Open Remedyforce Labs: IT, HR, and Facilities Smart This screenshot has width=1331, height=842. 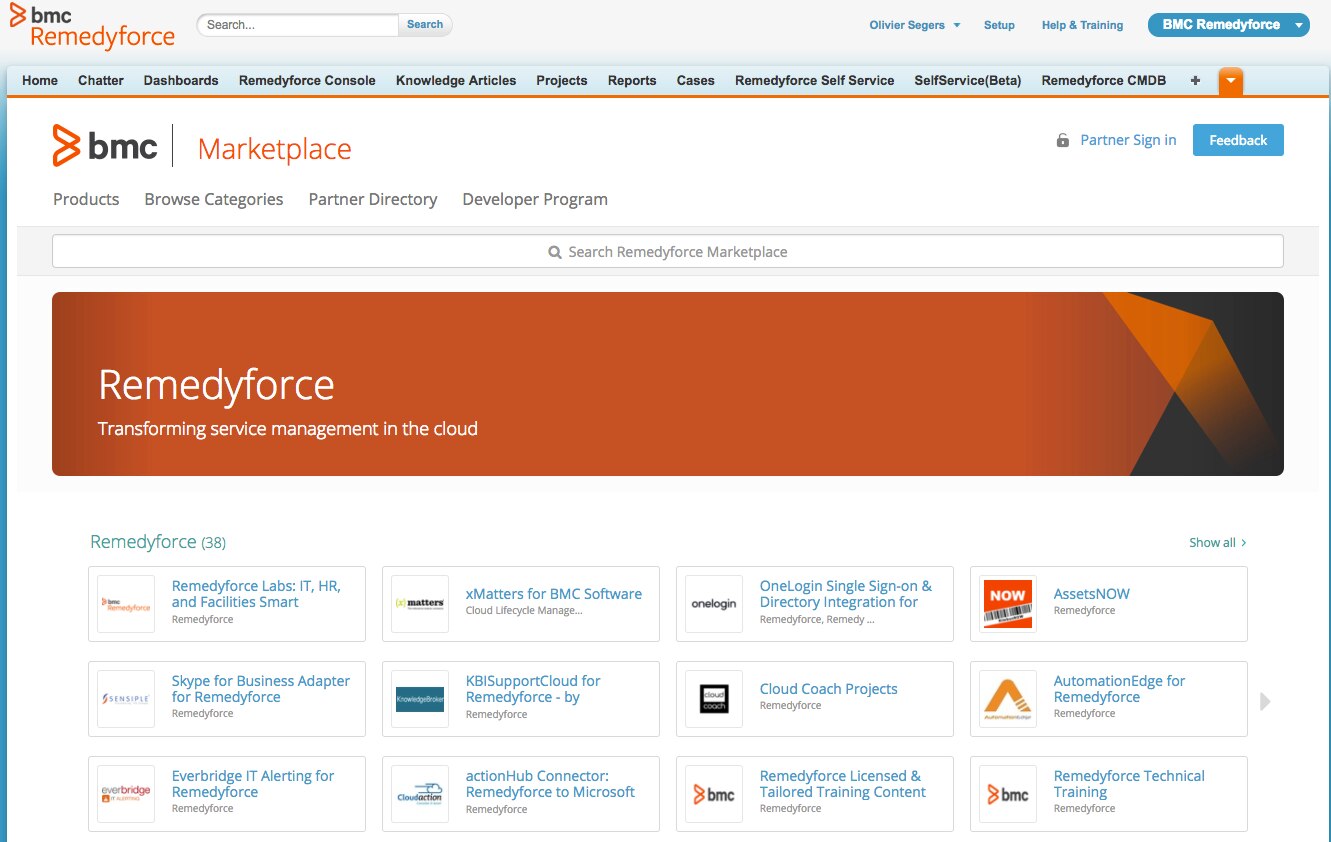pyautogui.click(x=257, y=594)
